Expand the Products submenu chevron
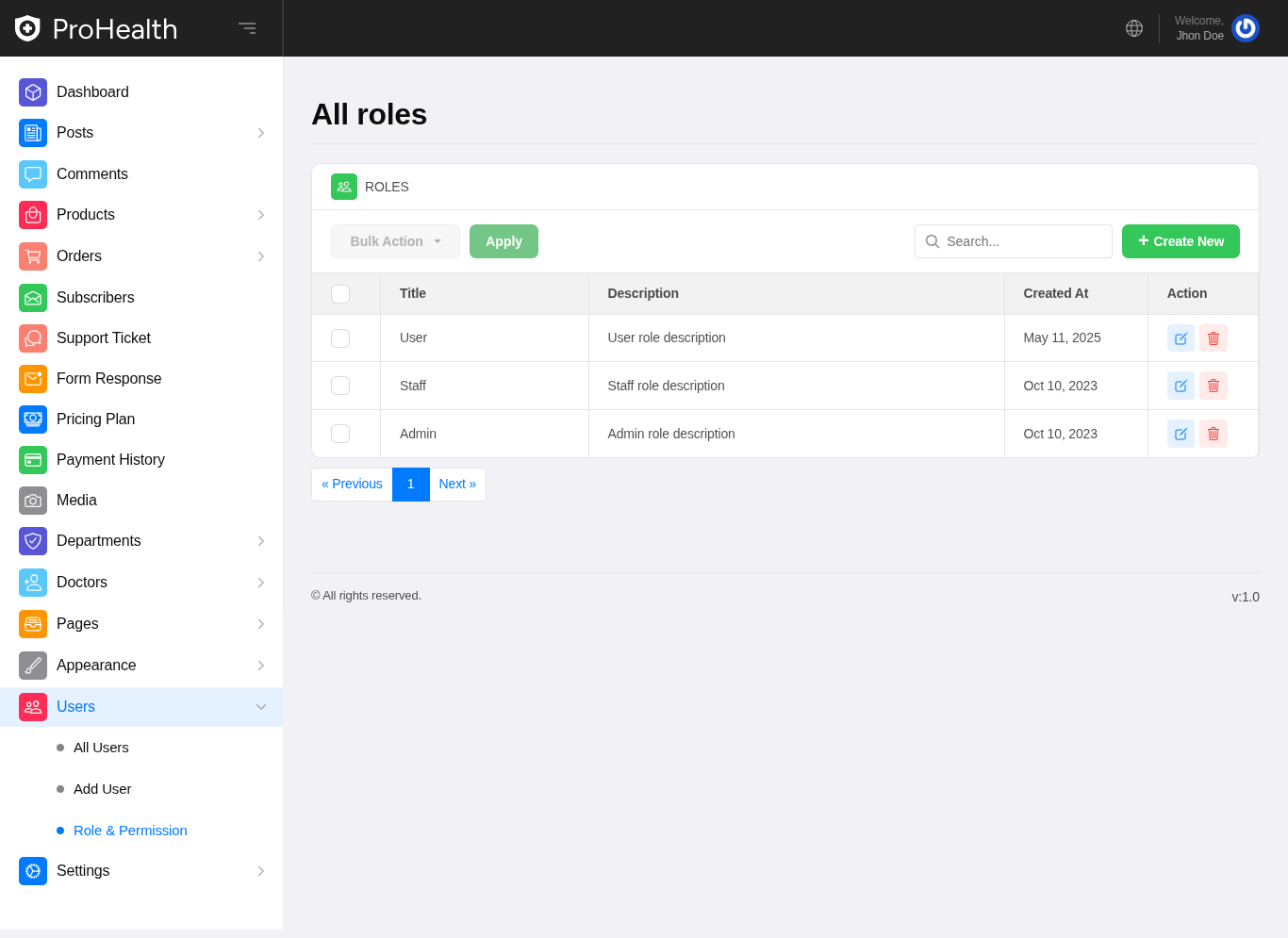The image size is (1288, 938). [261, 215]
